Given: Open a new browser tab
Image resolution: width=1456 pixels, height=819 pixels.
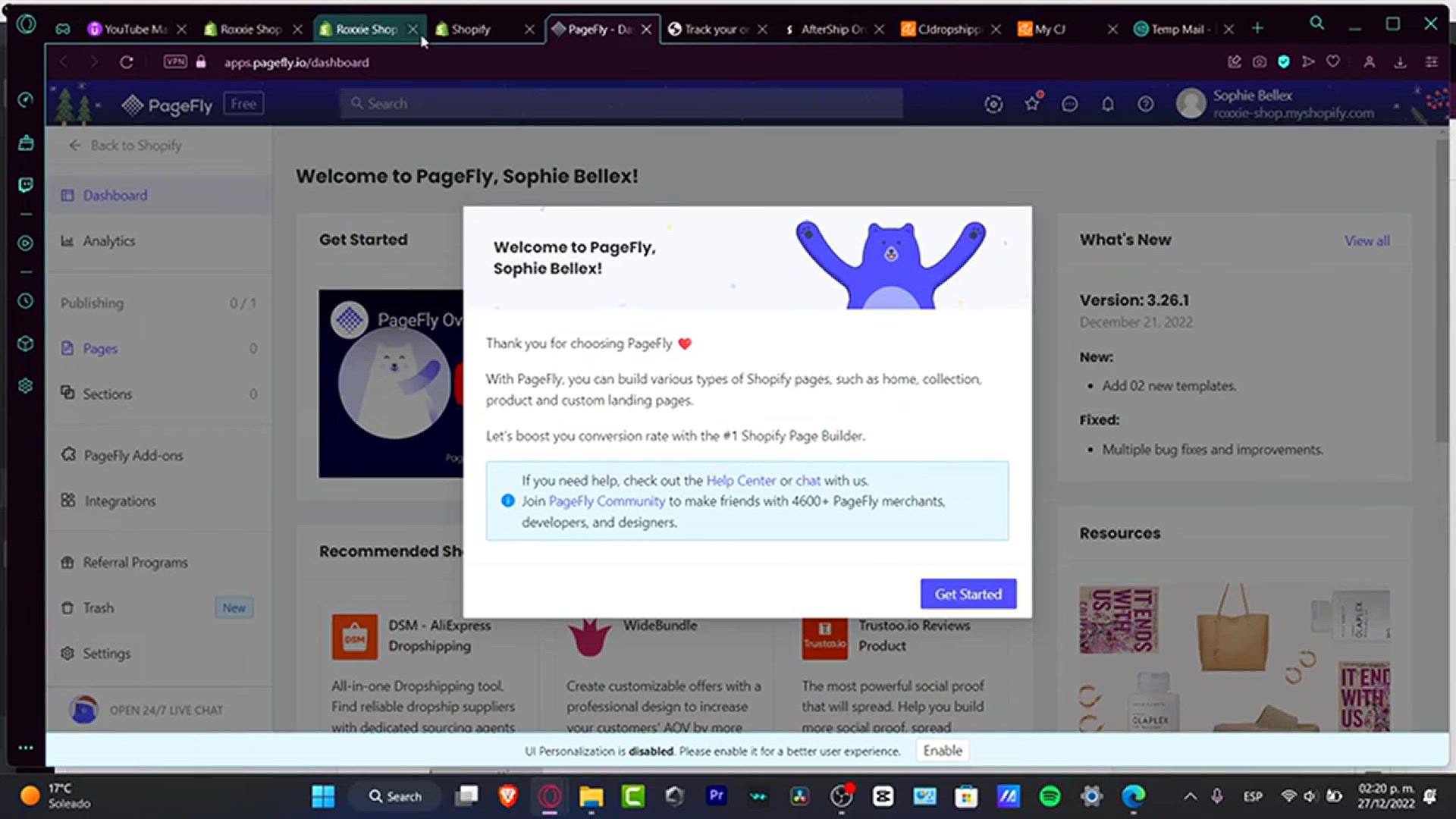Looking at the screenshot, I should [x=1257, y=29].
